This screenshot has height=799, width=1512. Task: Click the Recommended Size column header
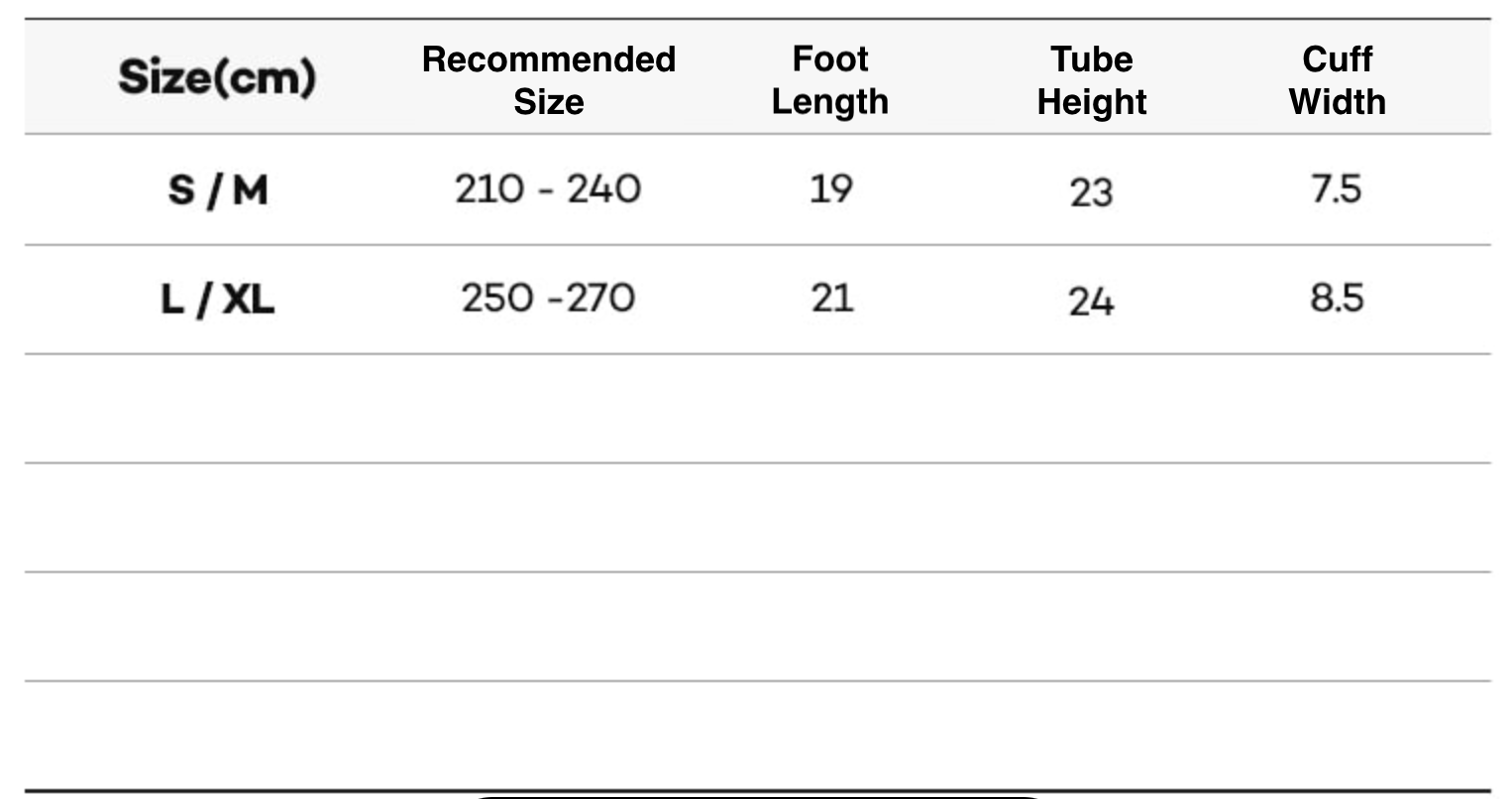point(548,80)
